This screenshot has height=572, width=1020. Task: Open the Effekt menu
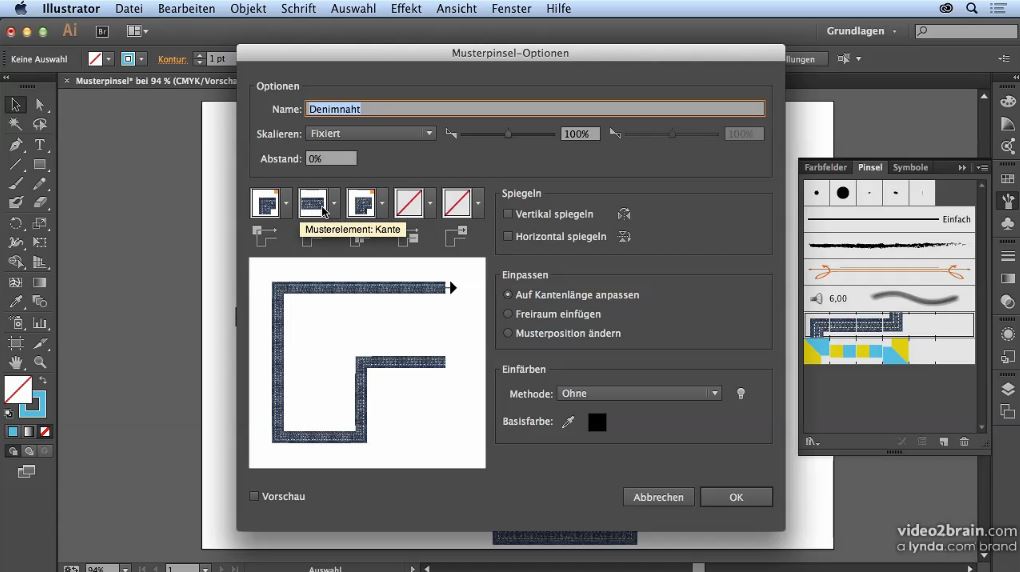click(x=406, y=8)
